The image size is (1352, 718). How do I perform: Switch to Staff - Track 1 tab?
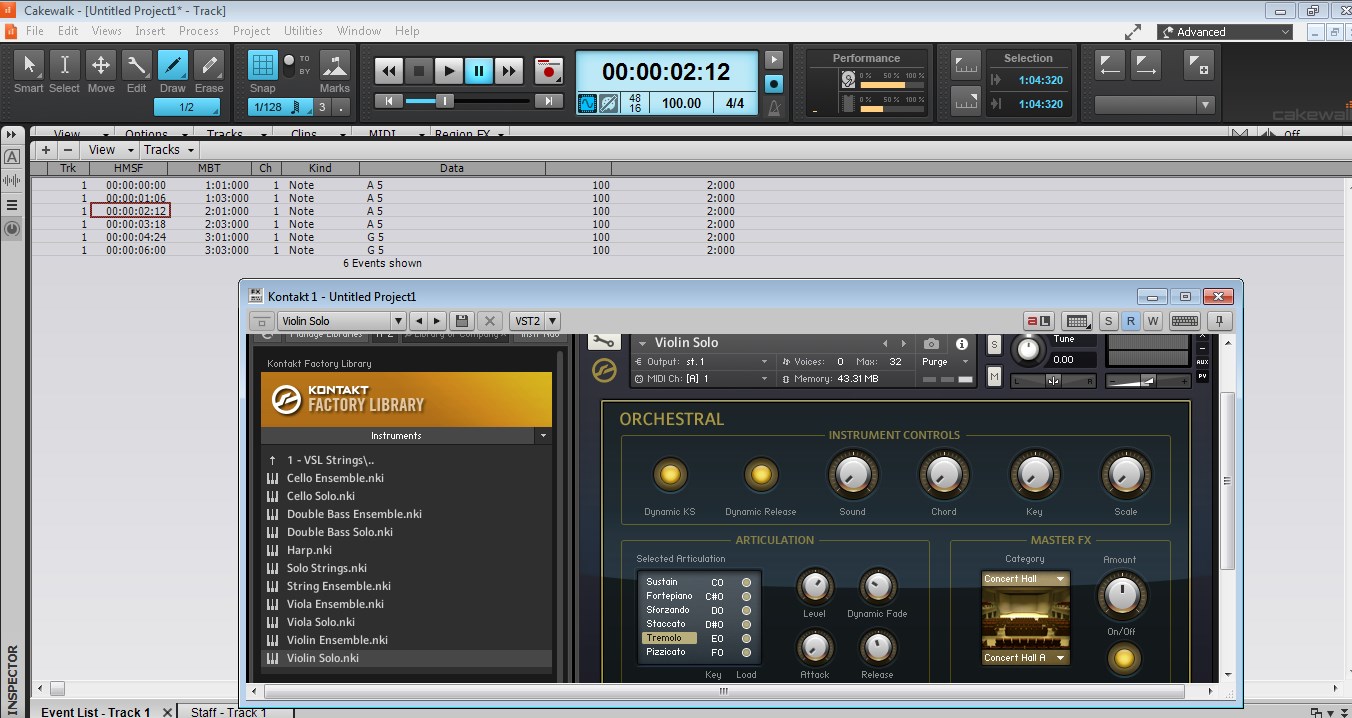tap(228, 711)
